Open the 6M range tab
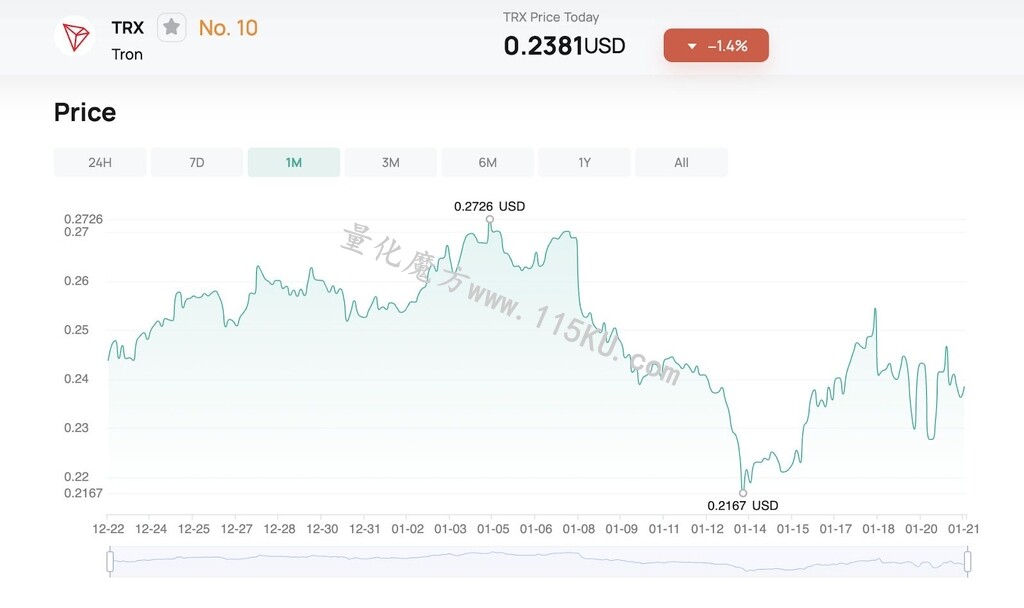This screenshot has height=608, width=1024. 488,163
